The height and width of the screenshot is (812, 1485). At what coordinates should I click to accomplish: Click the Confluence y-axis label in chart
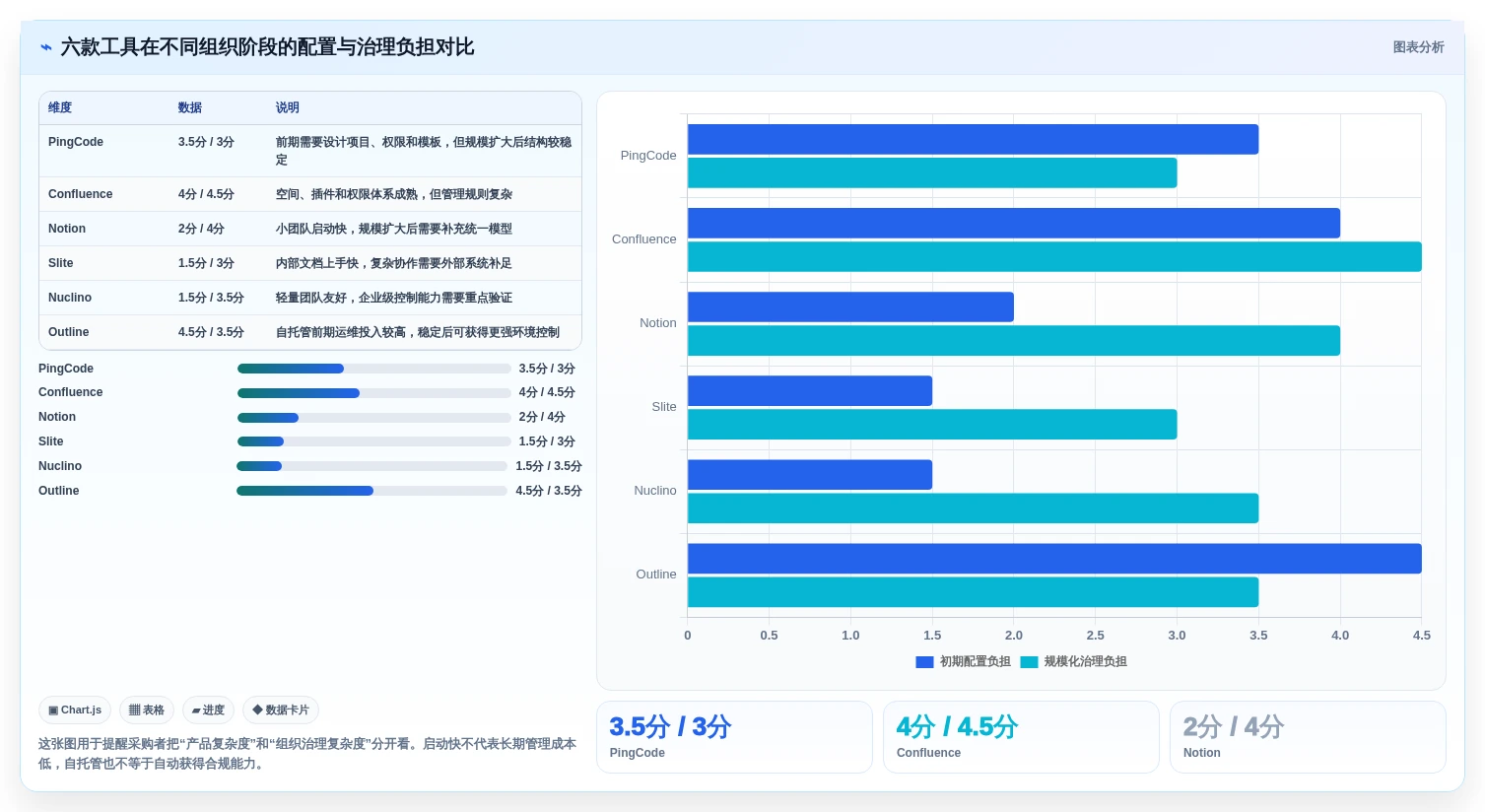point(643,239)
